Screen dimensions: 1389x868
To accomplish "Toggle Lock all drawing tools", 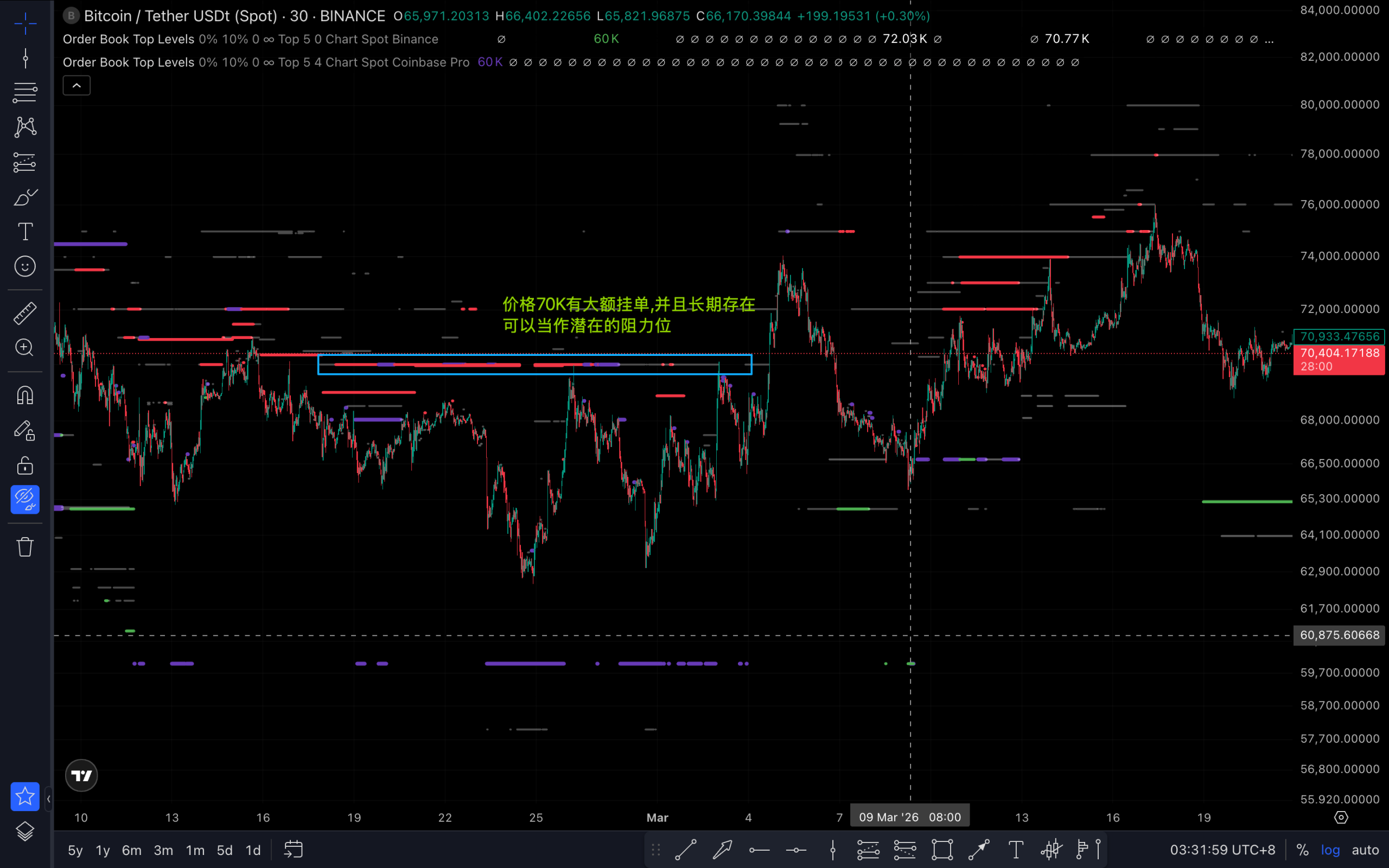I will 26,465.
